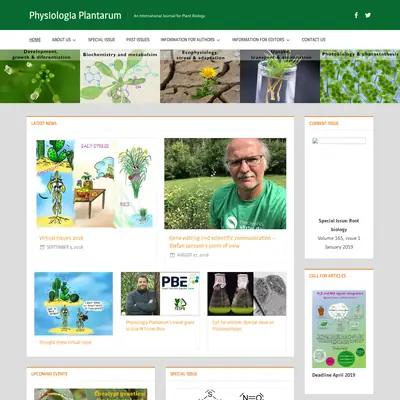Click the salt stress cartoon thumbnail
Viewport: 400px width, 400px height.
point(95,184)
